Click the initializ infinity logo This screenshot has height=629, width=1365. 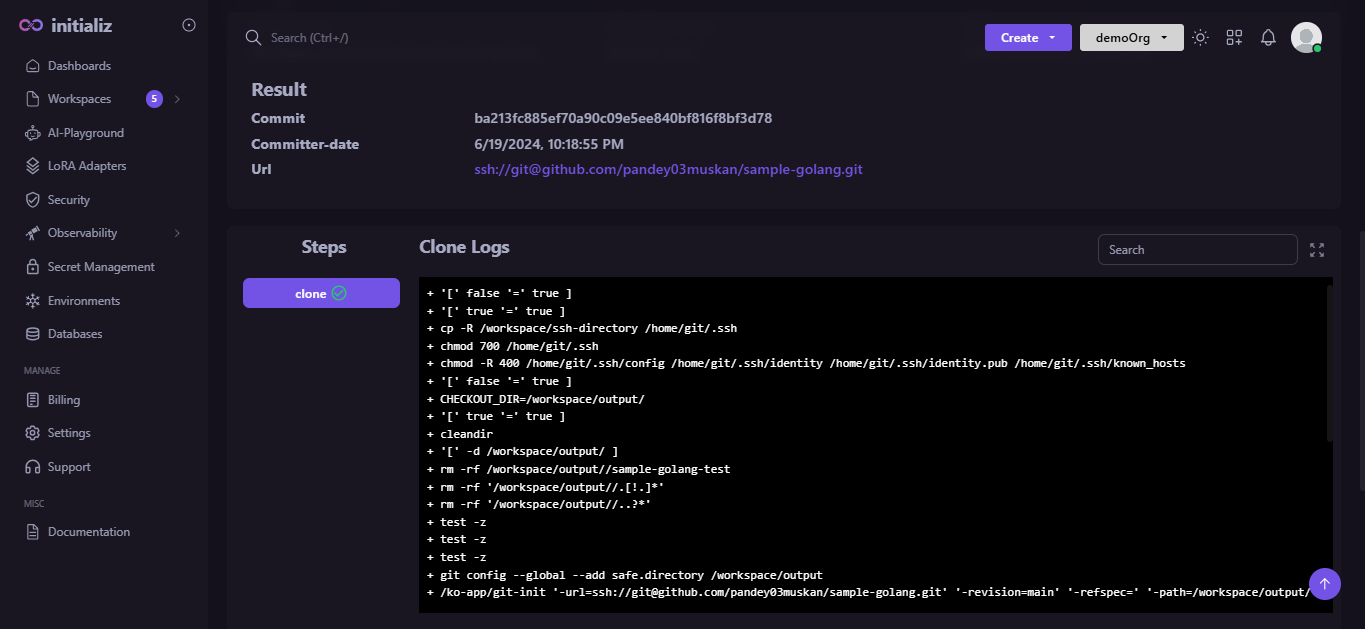[x=31, y=26]
